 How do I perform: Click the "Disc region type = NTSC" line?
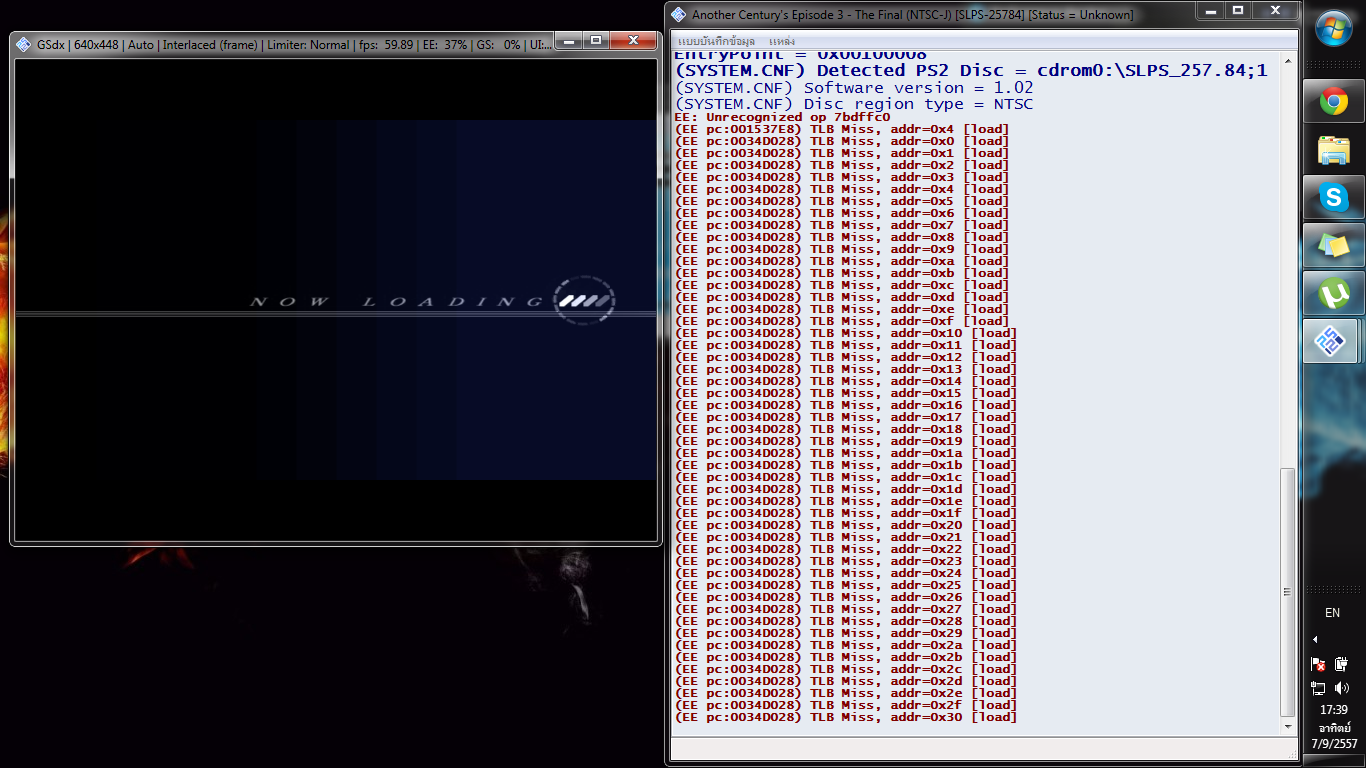click(854, 104)
